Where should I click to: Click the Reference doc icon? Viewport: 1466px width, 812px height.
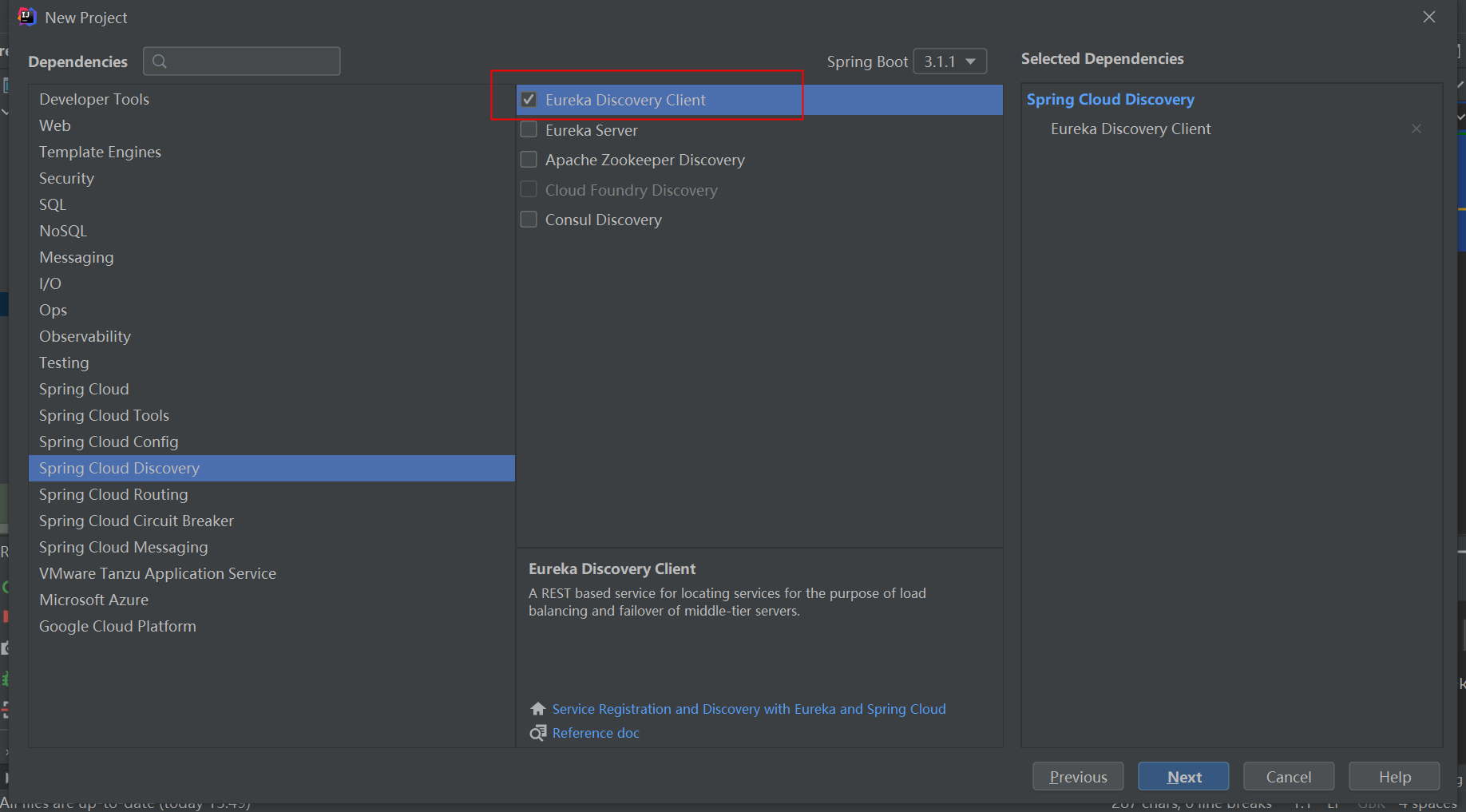(538, 733)
